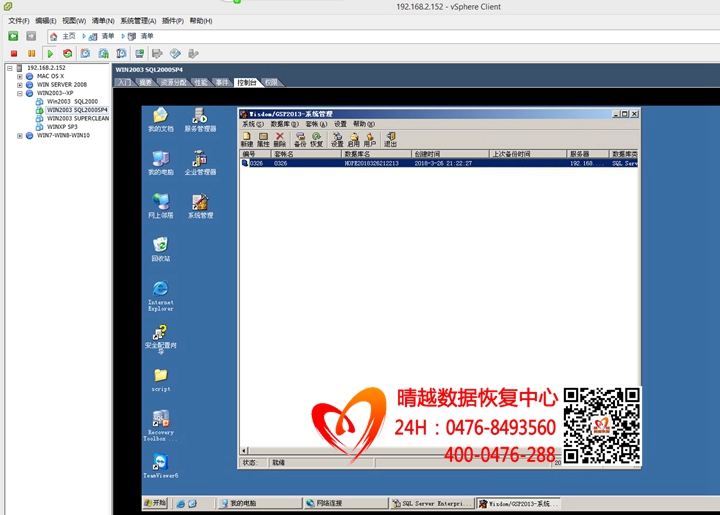
Task: Select 企业管理器 desktop icon
Action: (x=200, y=163)
